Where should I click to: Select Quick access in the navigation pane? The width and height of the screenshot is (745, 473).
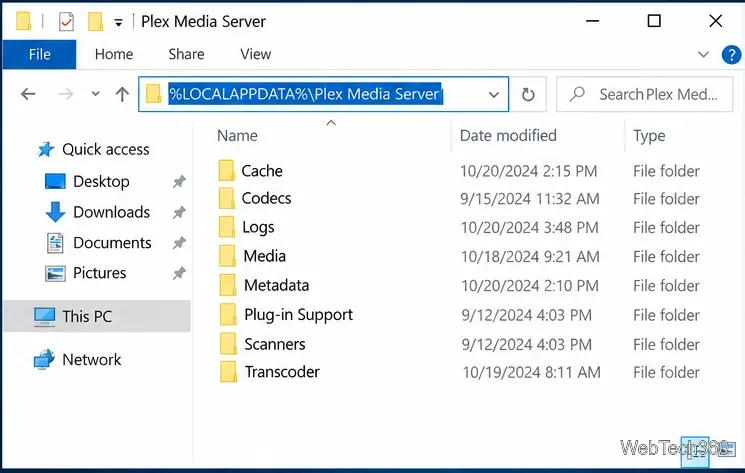click(x=105, y=150)
